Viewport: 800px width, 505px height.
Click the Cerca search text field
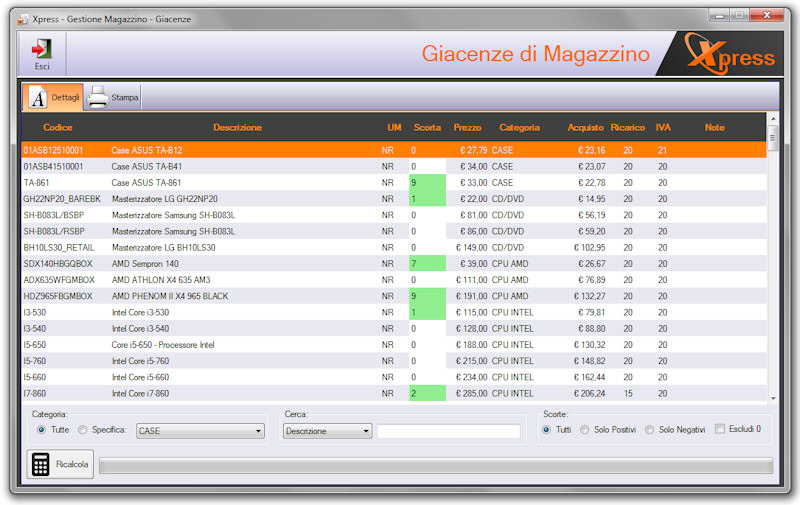click(448, 431)
